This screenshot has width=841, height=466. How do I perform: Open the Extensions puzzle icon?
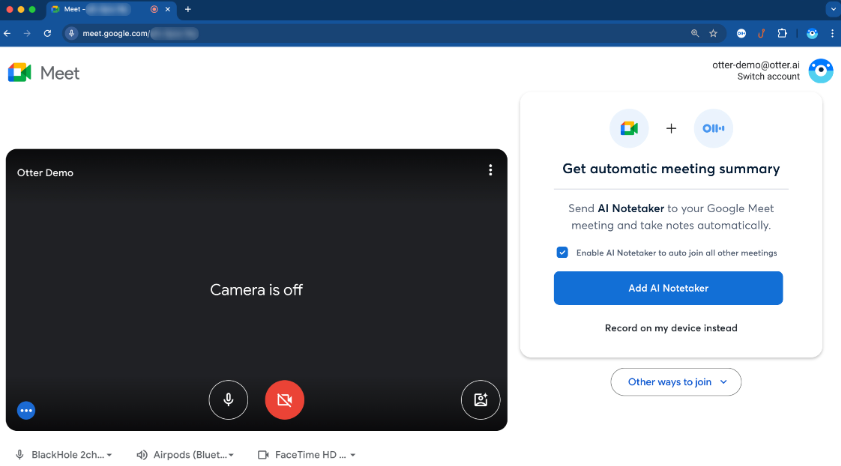click(x=782, y=33)
